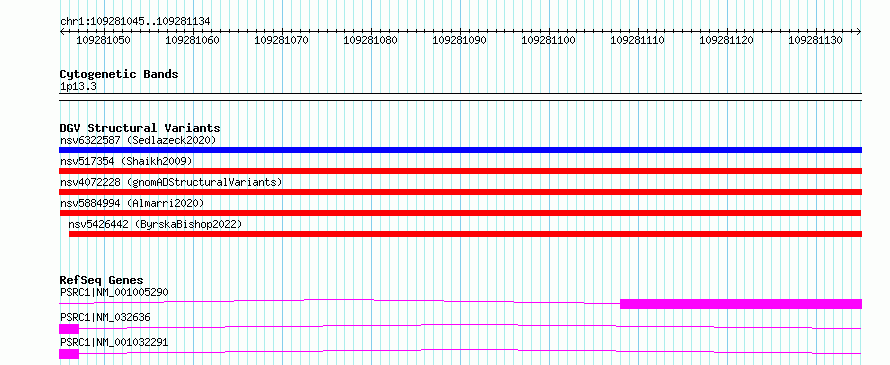The height and width of the screenshot is (365, 890).
Task: Click ruler position 109281060
Action: [x=192, y=40]
